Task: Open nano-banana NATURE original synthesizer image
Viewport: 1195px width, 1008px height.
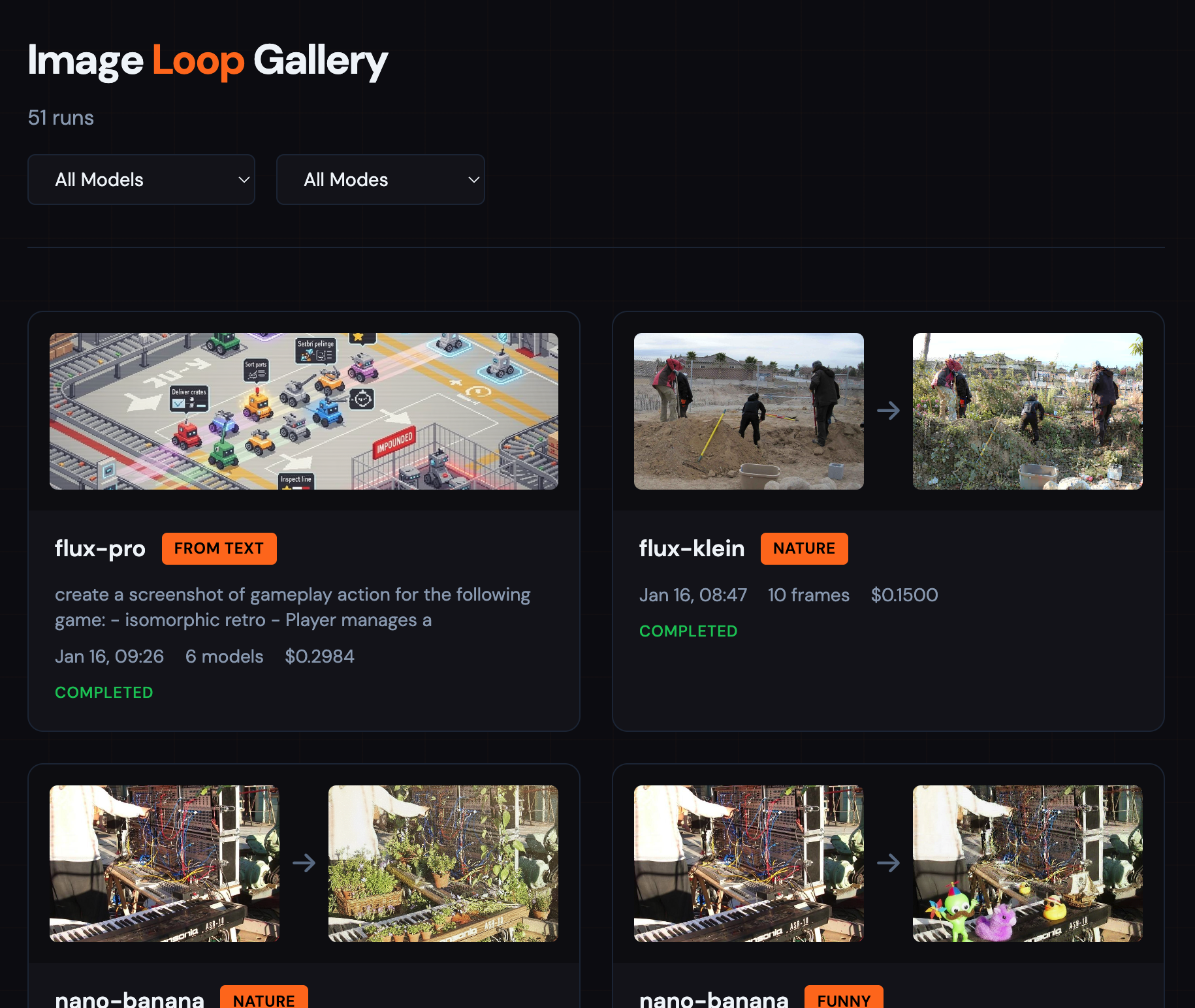Action: 165,863
